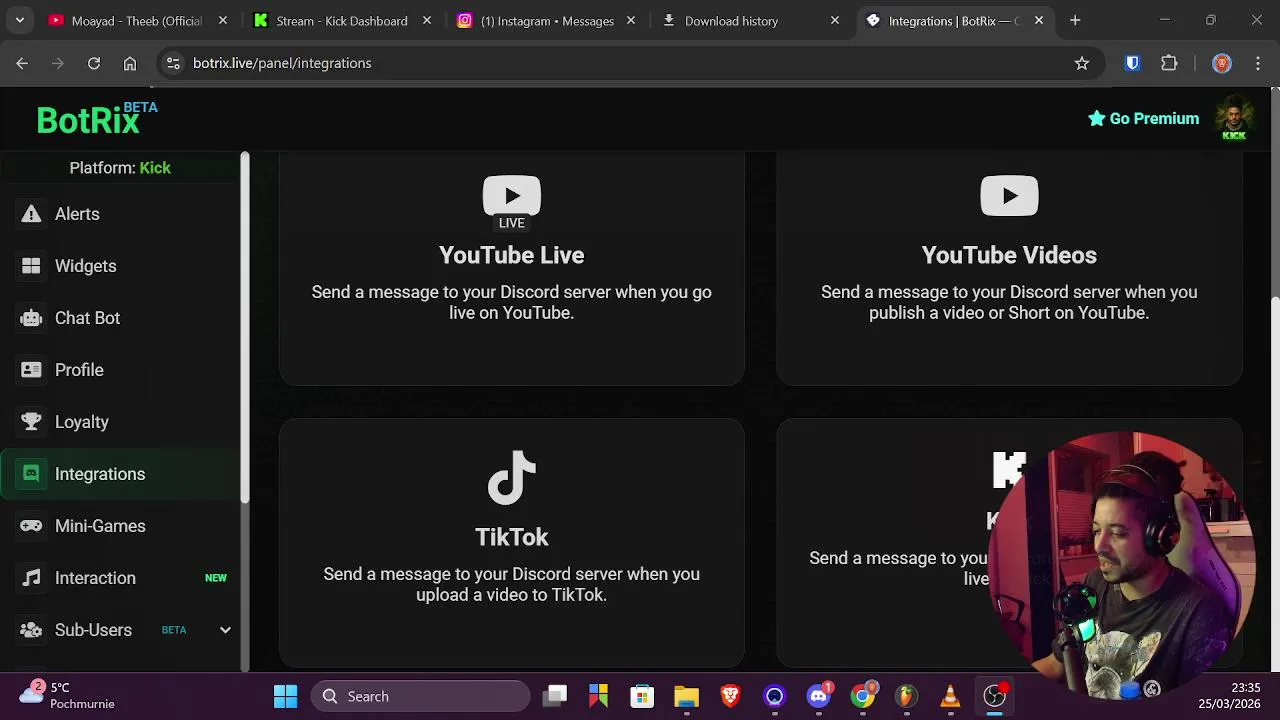
Task: Open VLC media player from the taskbar
Action: pyautogui.click(x=950, y=696)
